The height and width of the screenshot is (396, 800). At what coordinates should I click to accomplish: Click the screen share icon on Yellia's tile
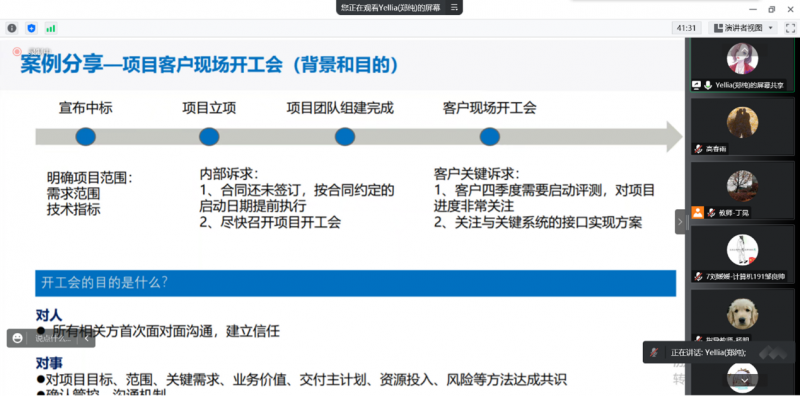point(696,85)
